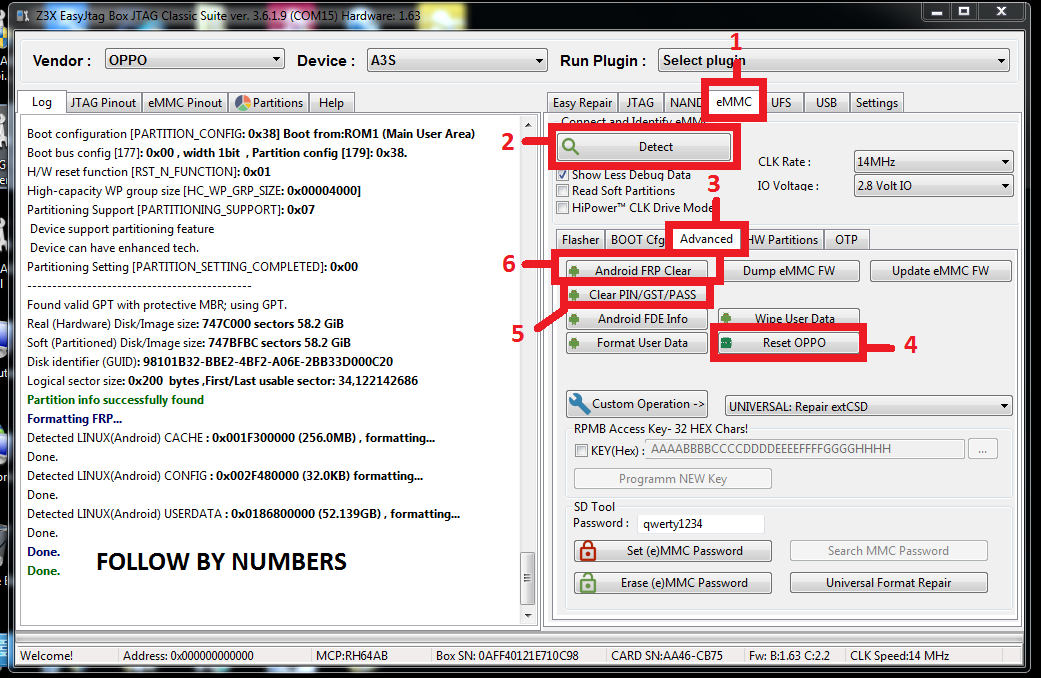The width and height of the screenshot is (1041, 678).
Task: Click the Universal Format Repair button
Action: pyautogui.click(x=888, y=583)
